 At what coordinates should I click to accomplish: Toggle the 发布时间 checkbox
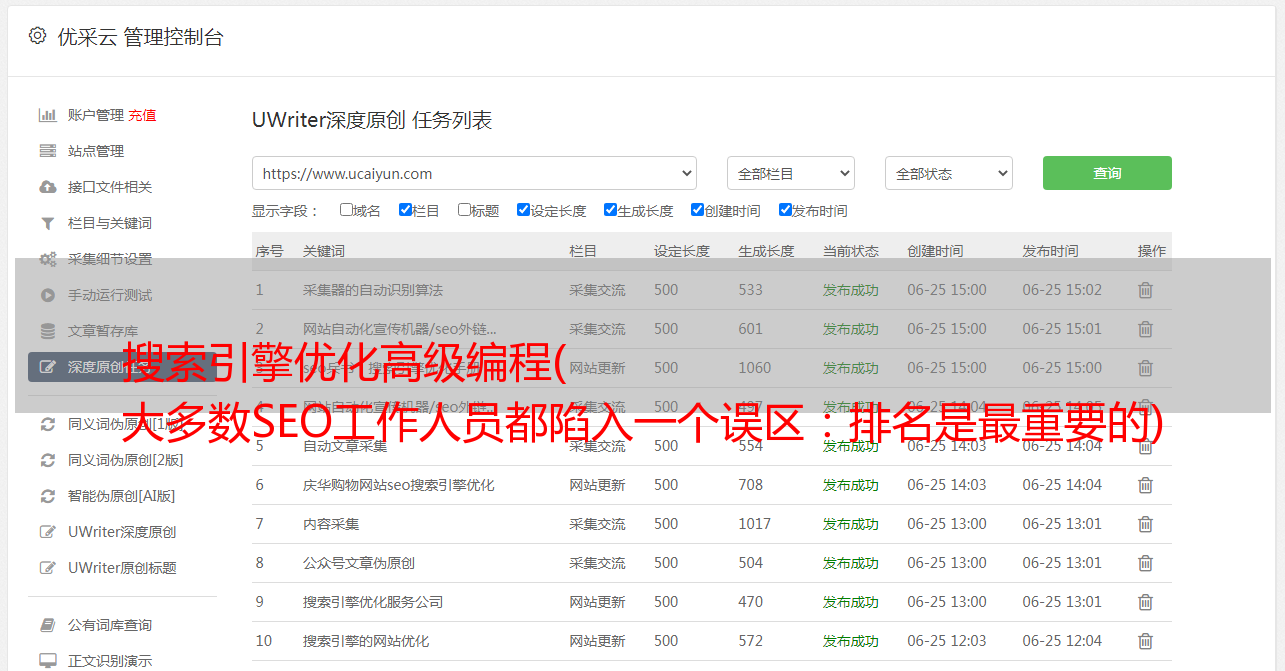785,210
